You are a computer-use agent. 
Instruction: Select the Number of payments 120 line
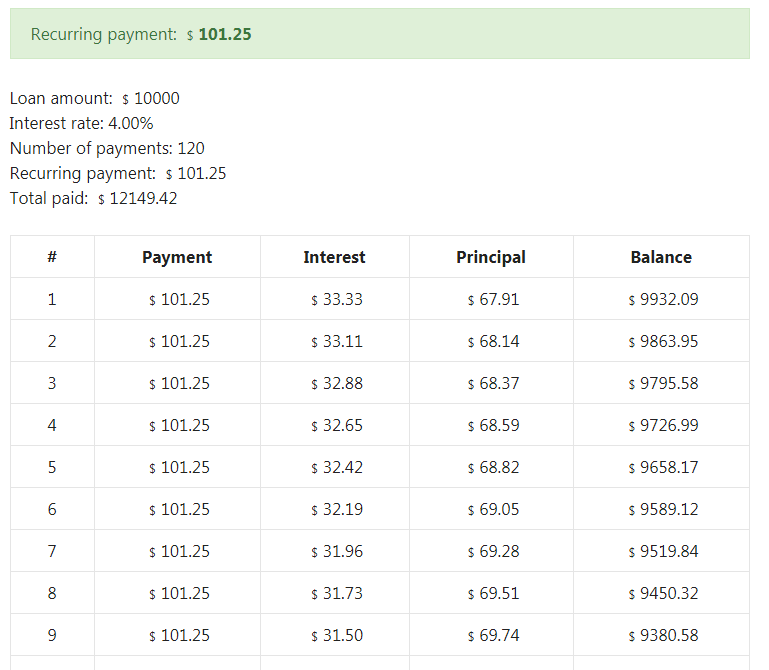tap(107, 148)
